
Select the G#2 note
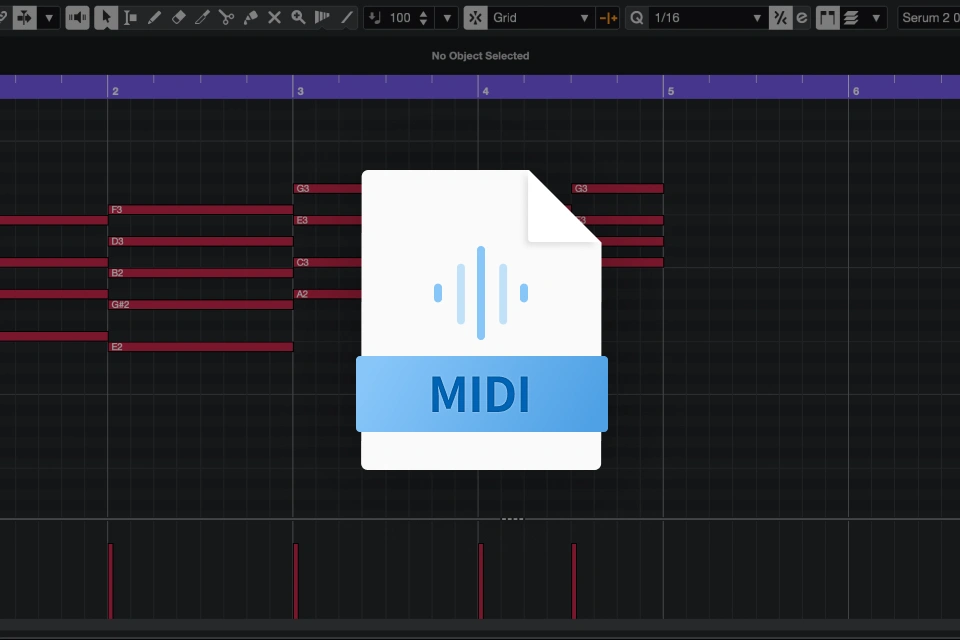[201, 304]
